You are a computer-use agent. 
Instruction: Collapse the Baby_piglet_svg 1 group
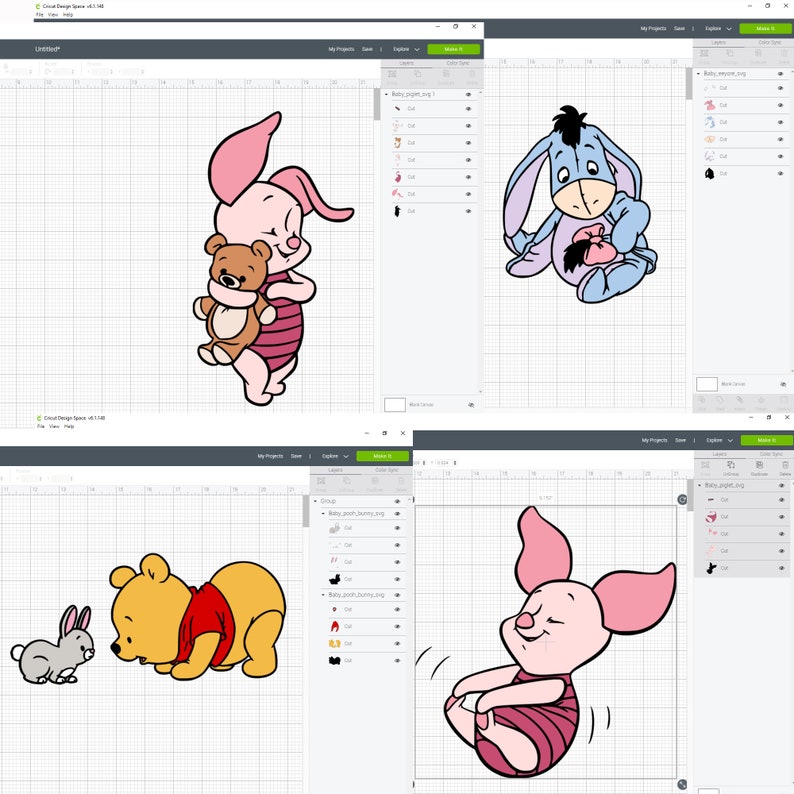386,95
